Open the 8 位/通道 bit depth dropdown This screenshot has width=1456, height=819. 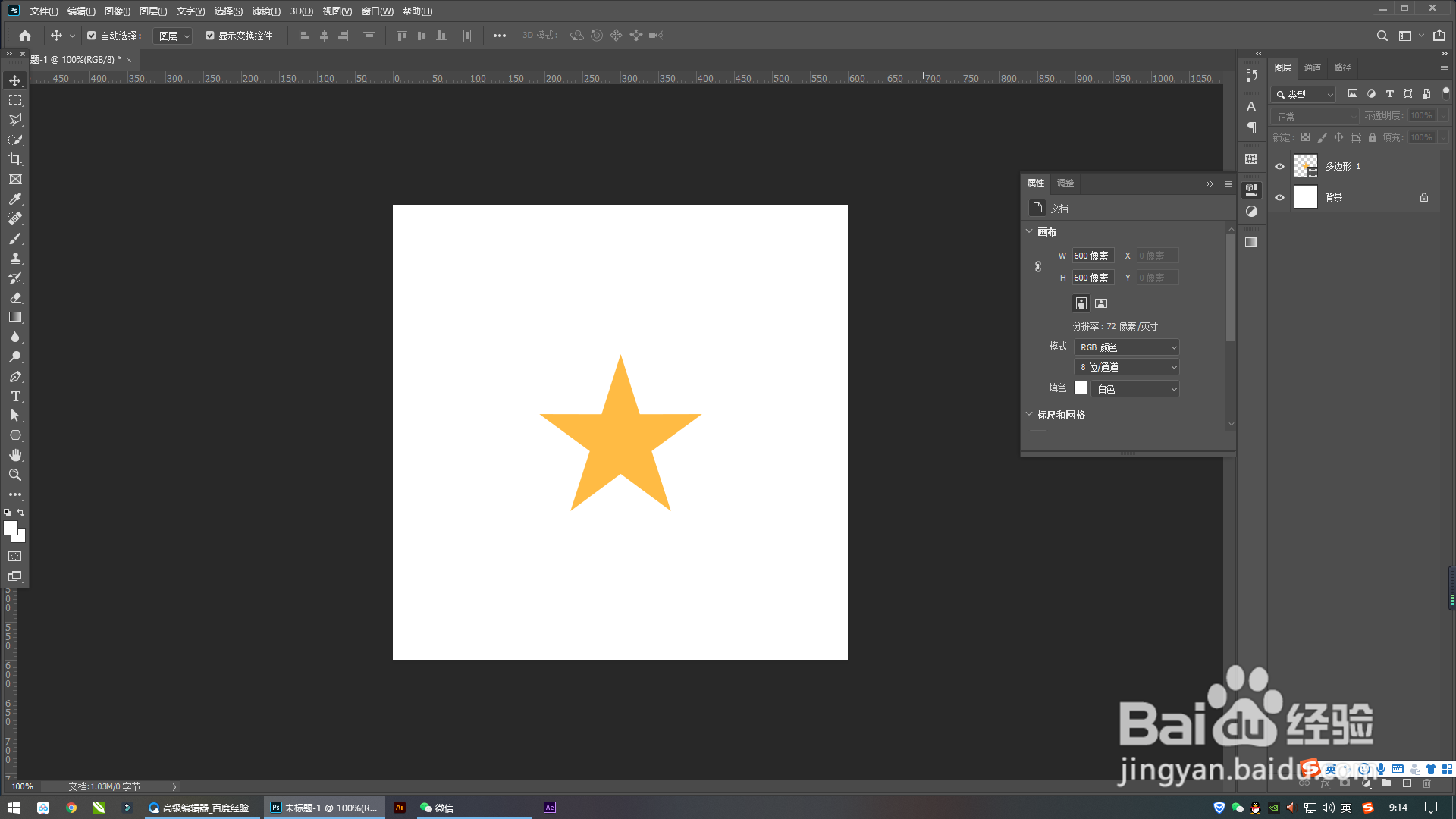point(1127,367)
